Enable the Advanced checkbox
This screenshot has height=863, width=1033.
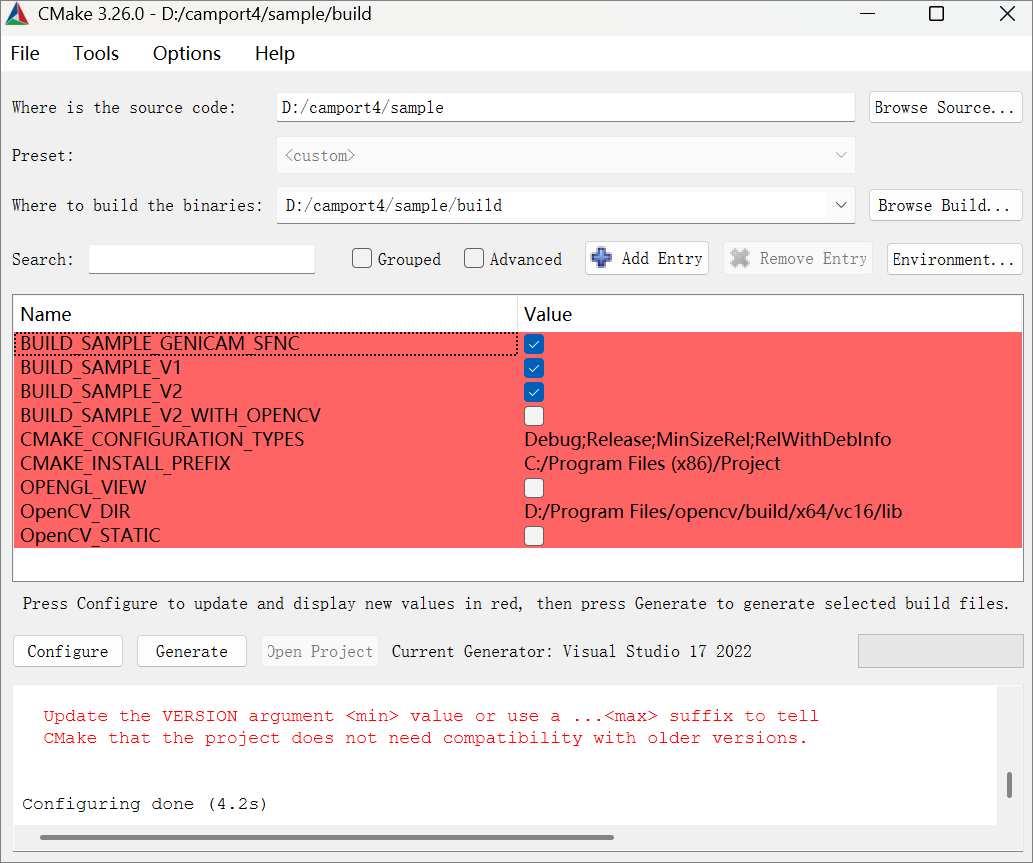pyautogui.click(x=474, y=258)
